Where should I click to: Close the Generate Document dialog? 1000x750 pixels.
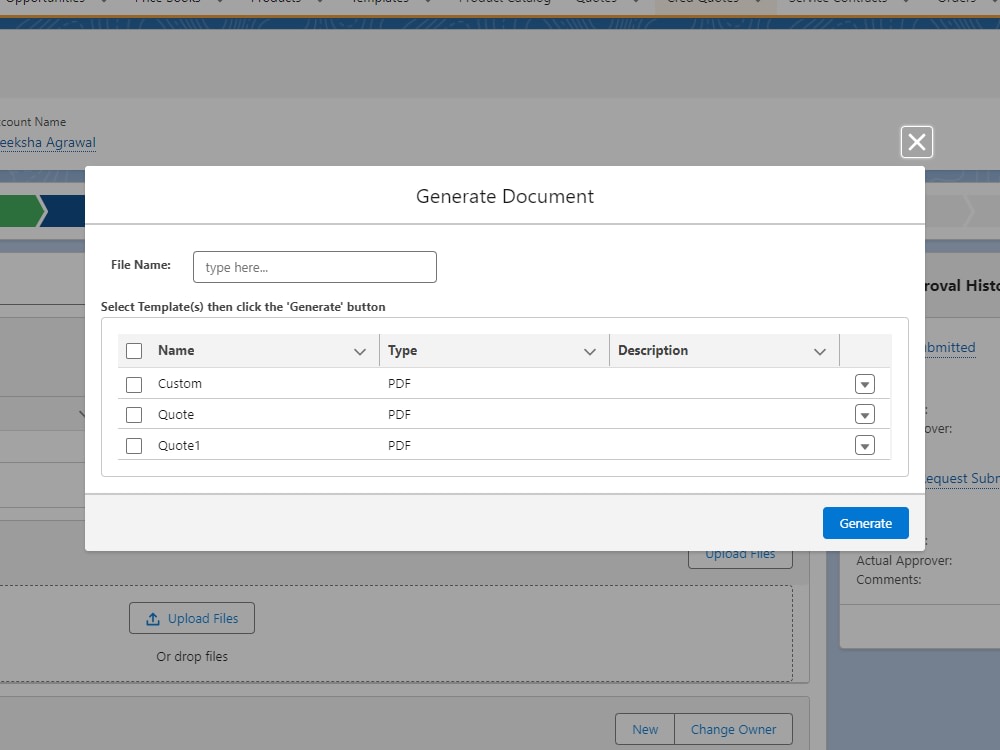916,142
